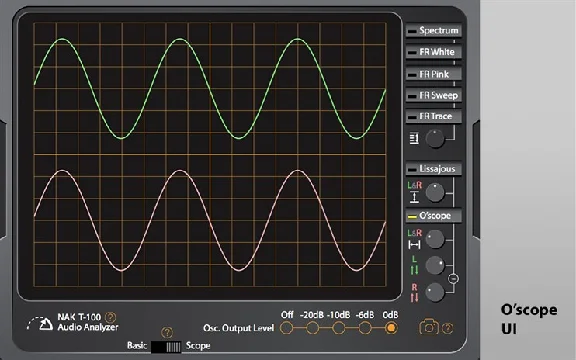The width and height of the screenshot is (576, 360).
Task: Click the L/R link circle connector
Action: pyautogui.click(x=453, y=279)
